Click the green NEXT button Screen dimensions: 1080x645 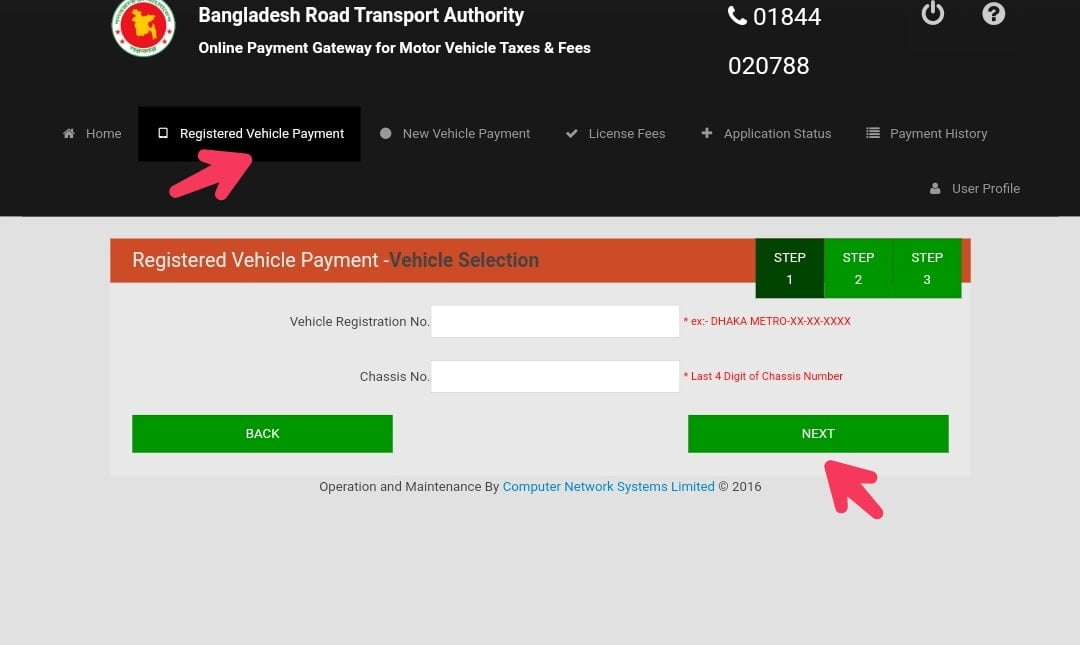coord(818,433)
